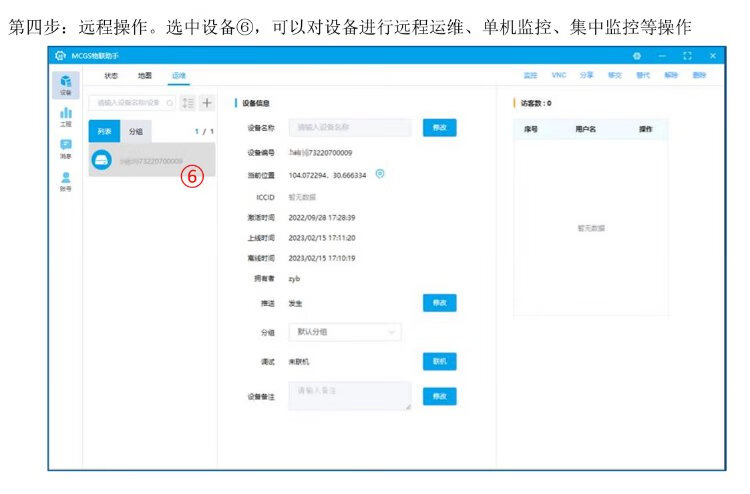The height and width of the screenshot is (494, 750).
Task: Click the 设备备注 remarks text field
Action: (349, 395)
